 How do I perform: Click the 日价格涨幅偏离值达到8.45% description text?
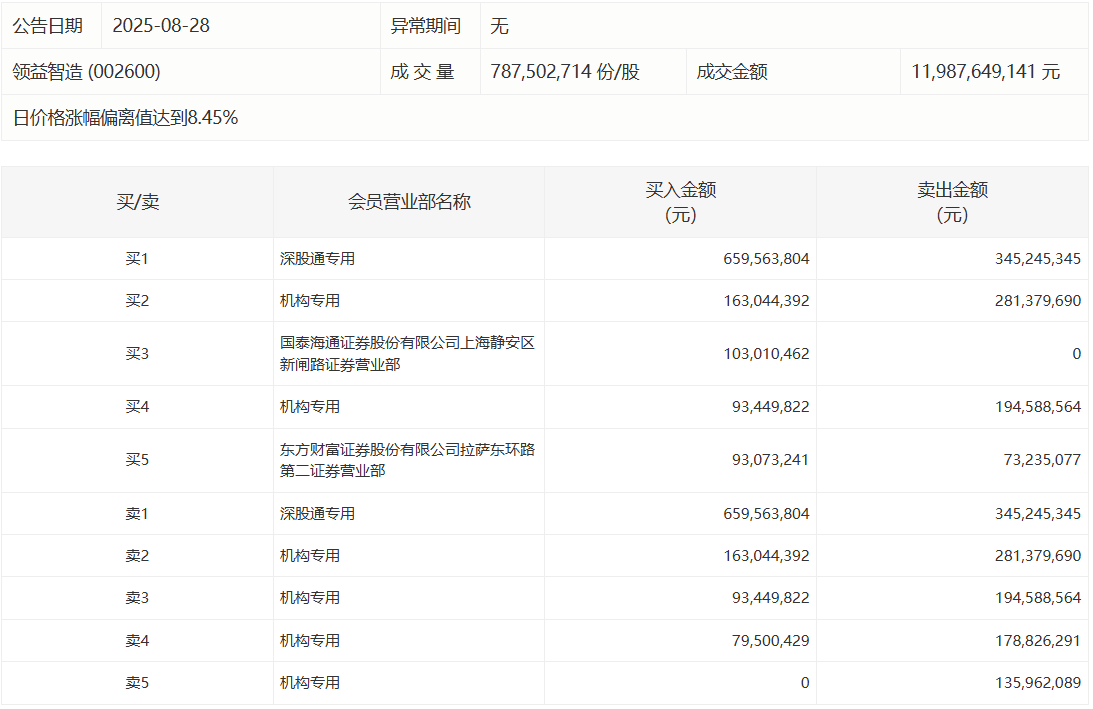[x=125, y=118]
